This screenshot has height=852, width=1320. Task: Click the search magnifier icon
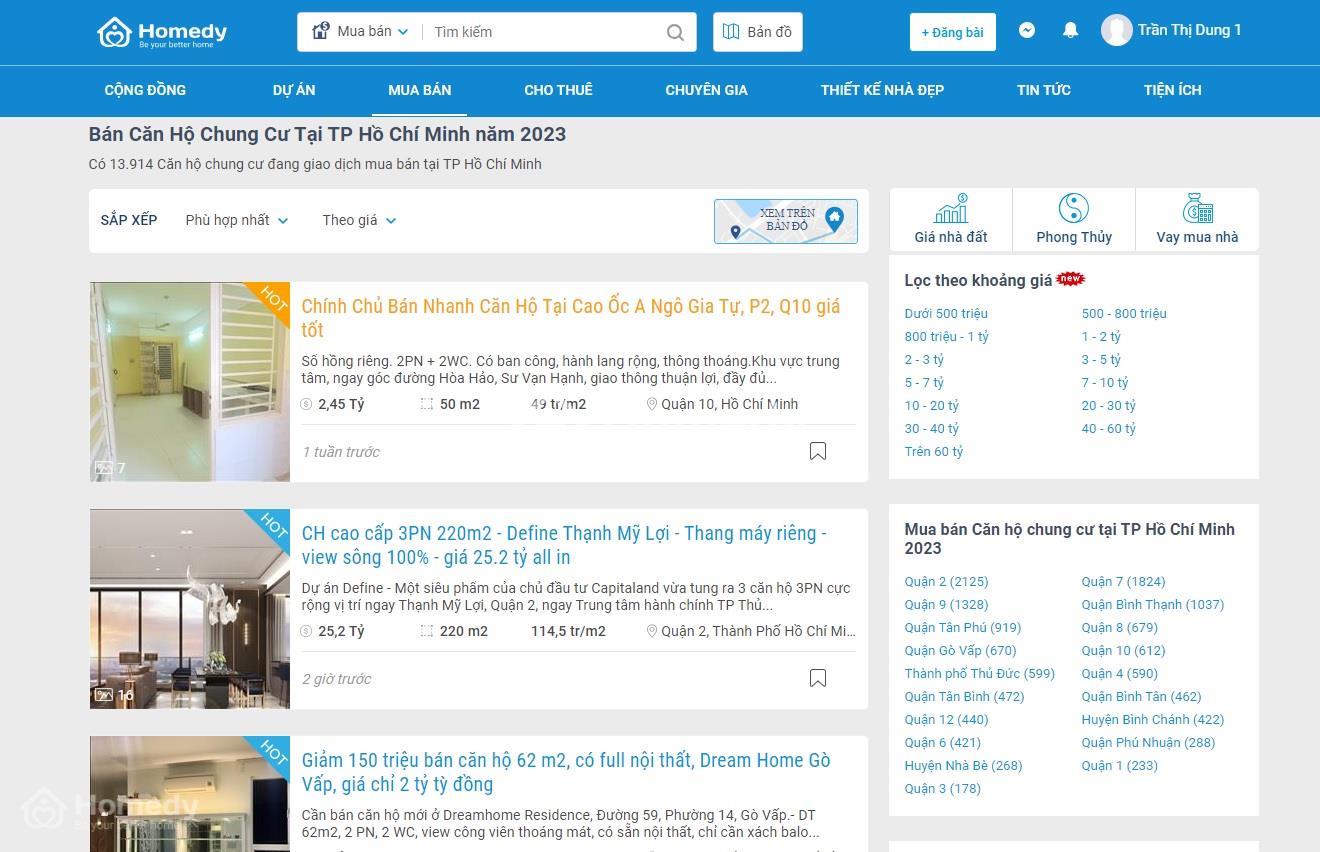click(x=676, y=32)
